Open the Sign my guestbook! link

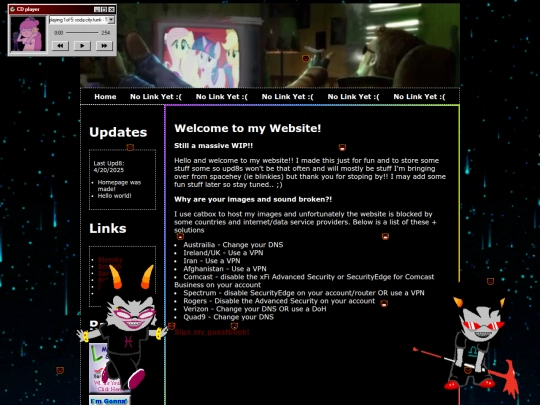point(212,332)
